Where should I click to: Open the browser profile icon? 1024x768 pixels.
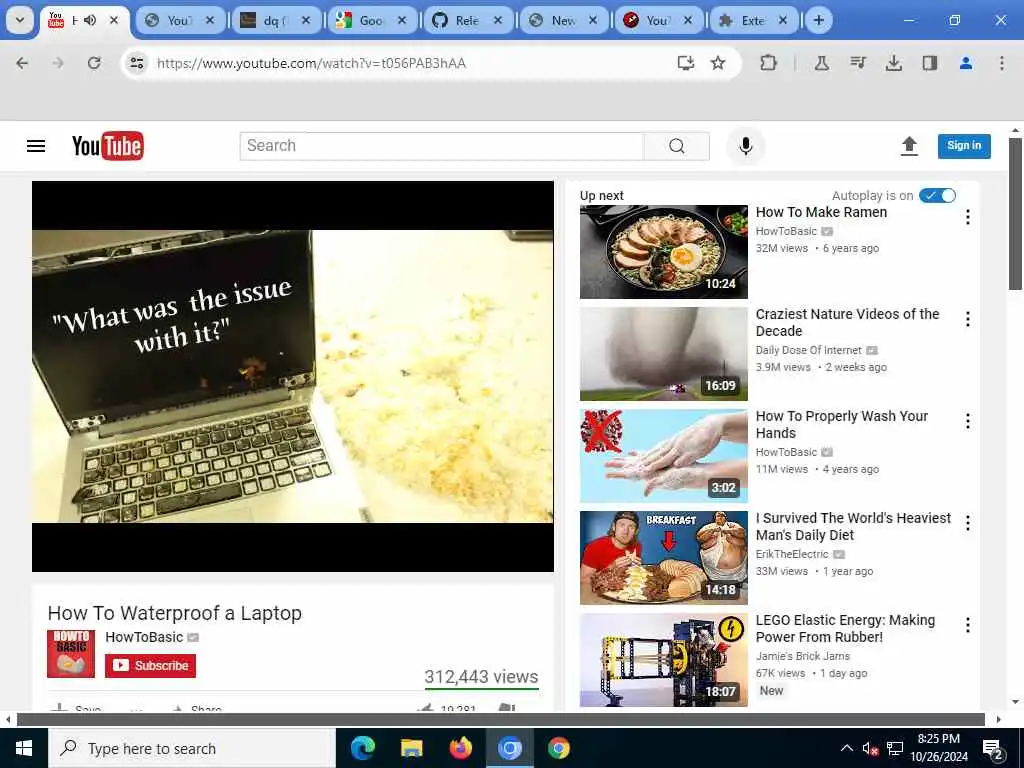[x=966, y=63]
